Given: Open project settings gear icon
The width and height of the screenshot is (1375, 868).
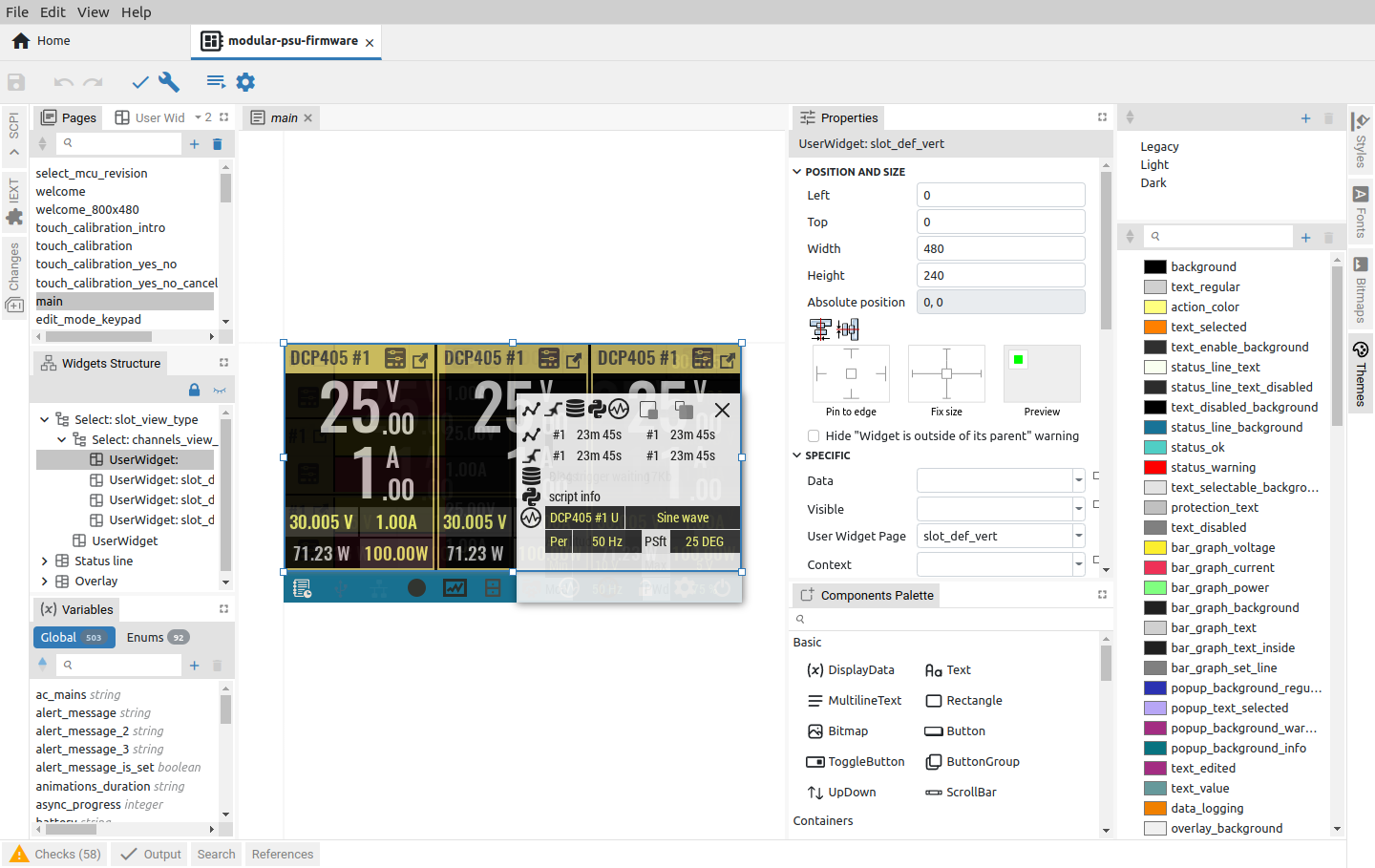Looking at the screenshot, I should coord(245,82).
